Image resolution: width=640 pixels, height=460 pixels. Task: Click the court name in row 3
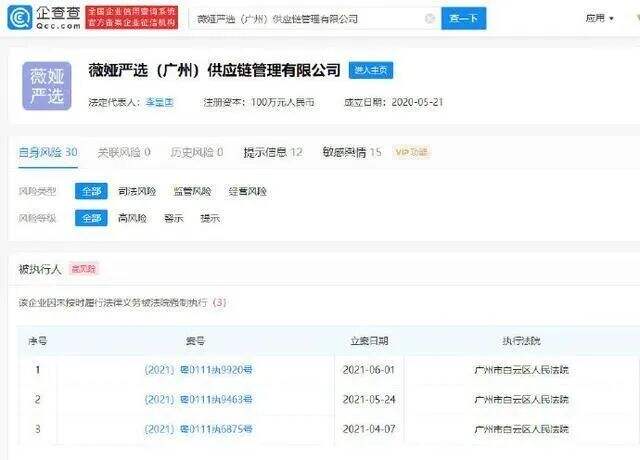[x=521, y=429]
